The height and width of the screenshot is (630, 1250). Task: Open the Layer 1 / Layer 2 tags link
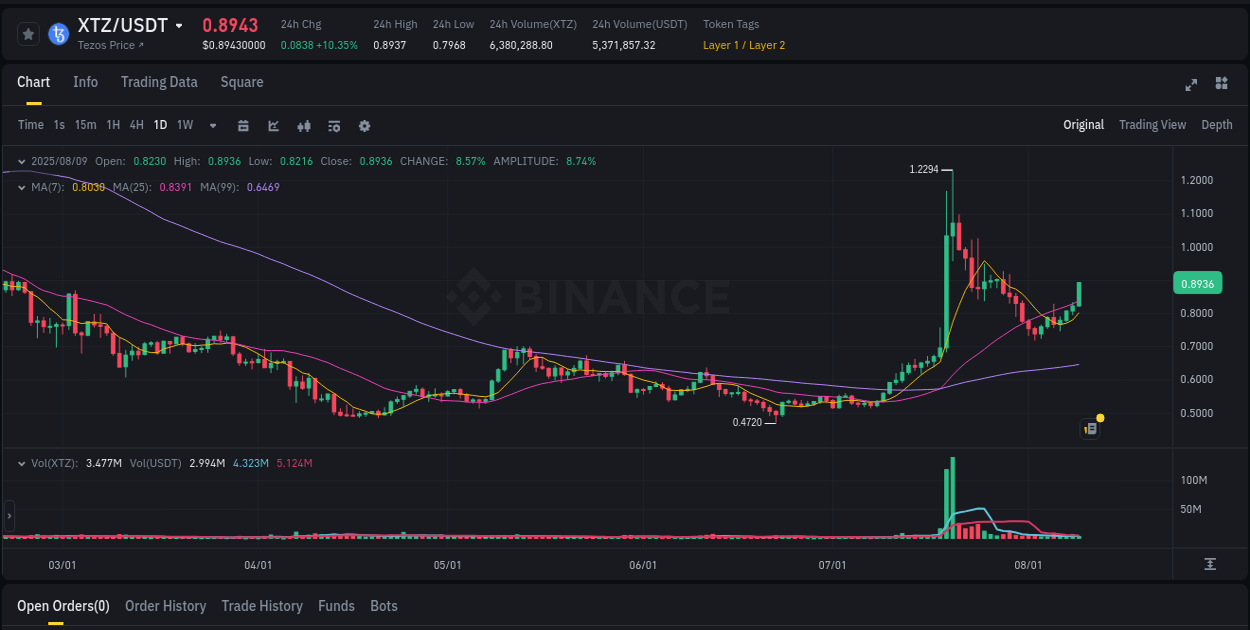click(x=744, y=45)
